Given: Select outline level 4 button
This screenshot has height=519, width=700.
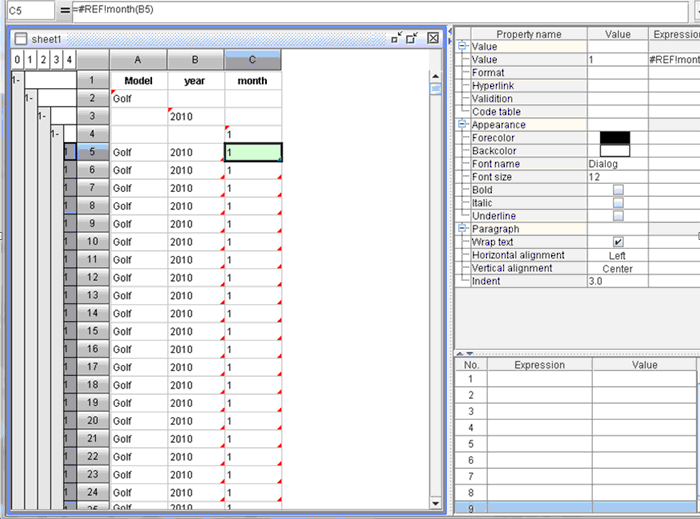Looking at the screenshot, I should point(69,59).
